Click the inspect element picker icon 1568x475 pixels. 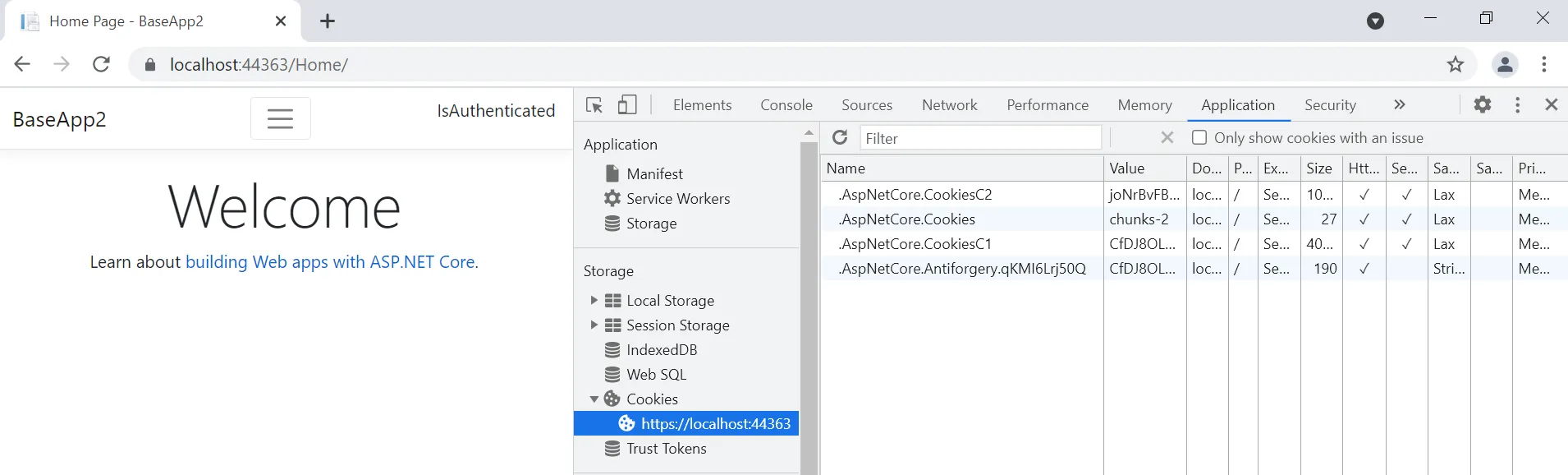tap(594, 105)
